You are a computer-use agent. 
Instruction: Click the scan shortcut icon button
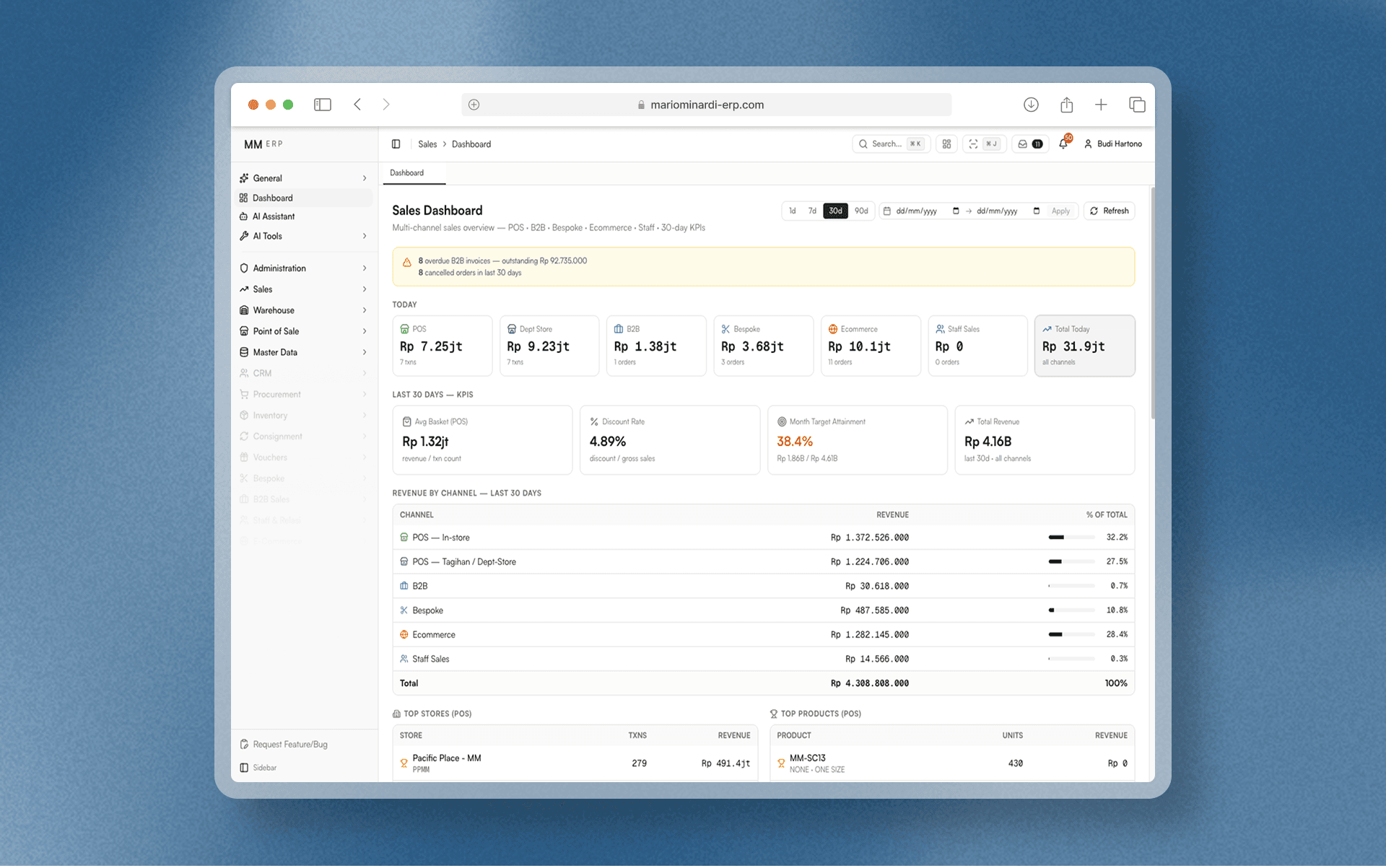pyautogui.click(x=984, y=144)
